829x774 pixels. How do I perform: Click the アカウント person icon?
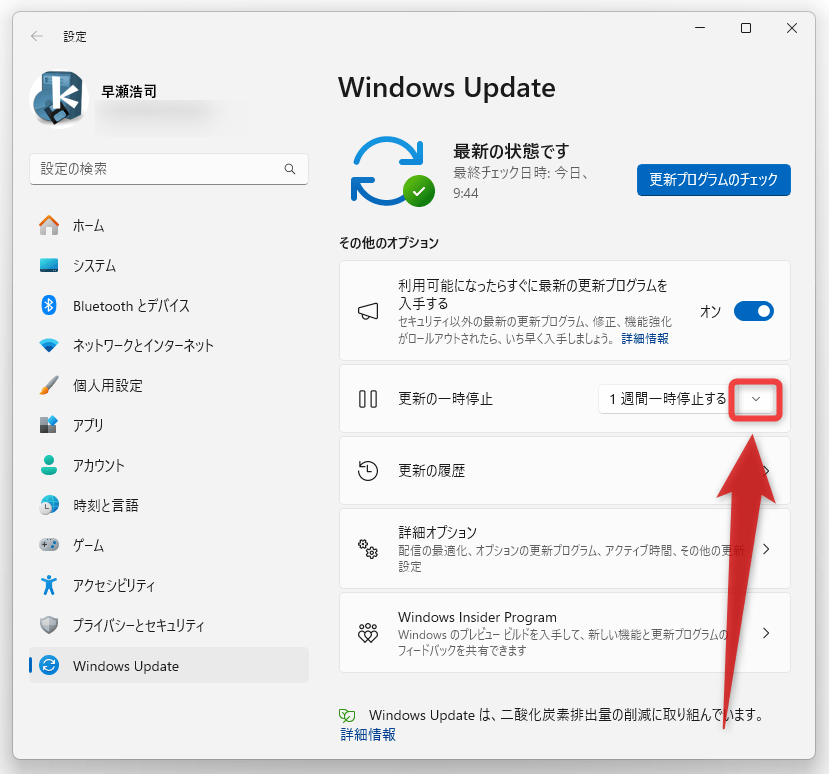click(49, 465)
